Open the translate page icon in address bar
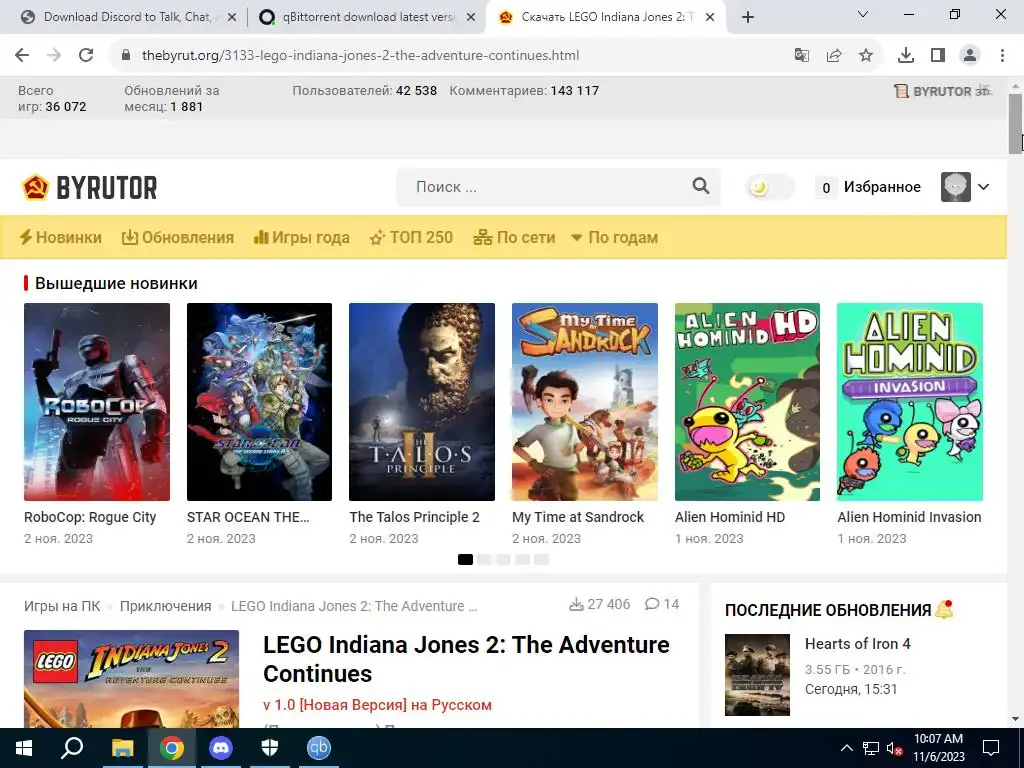 801,56
